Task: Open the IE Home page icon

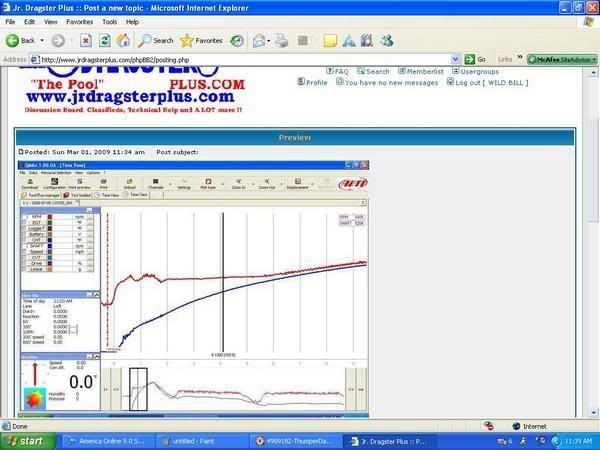Action: pos(123,41)
